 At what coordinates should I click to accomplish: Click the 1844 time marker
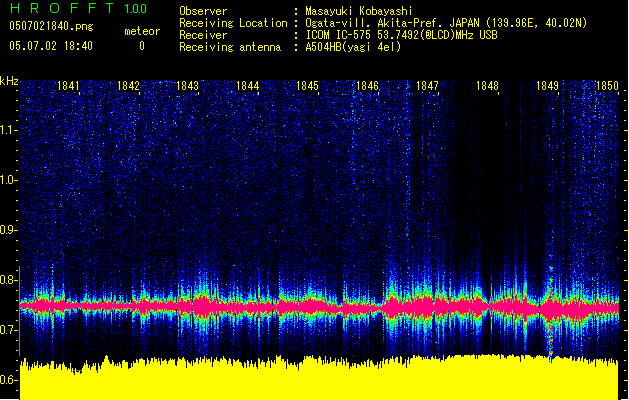click(x=248, y=86)
